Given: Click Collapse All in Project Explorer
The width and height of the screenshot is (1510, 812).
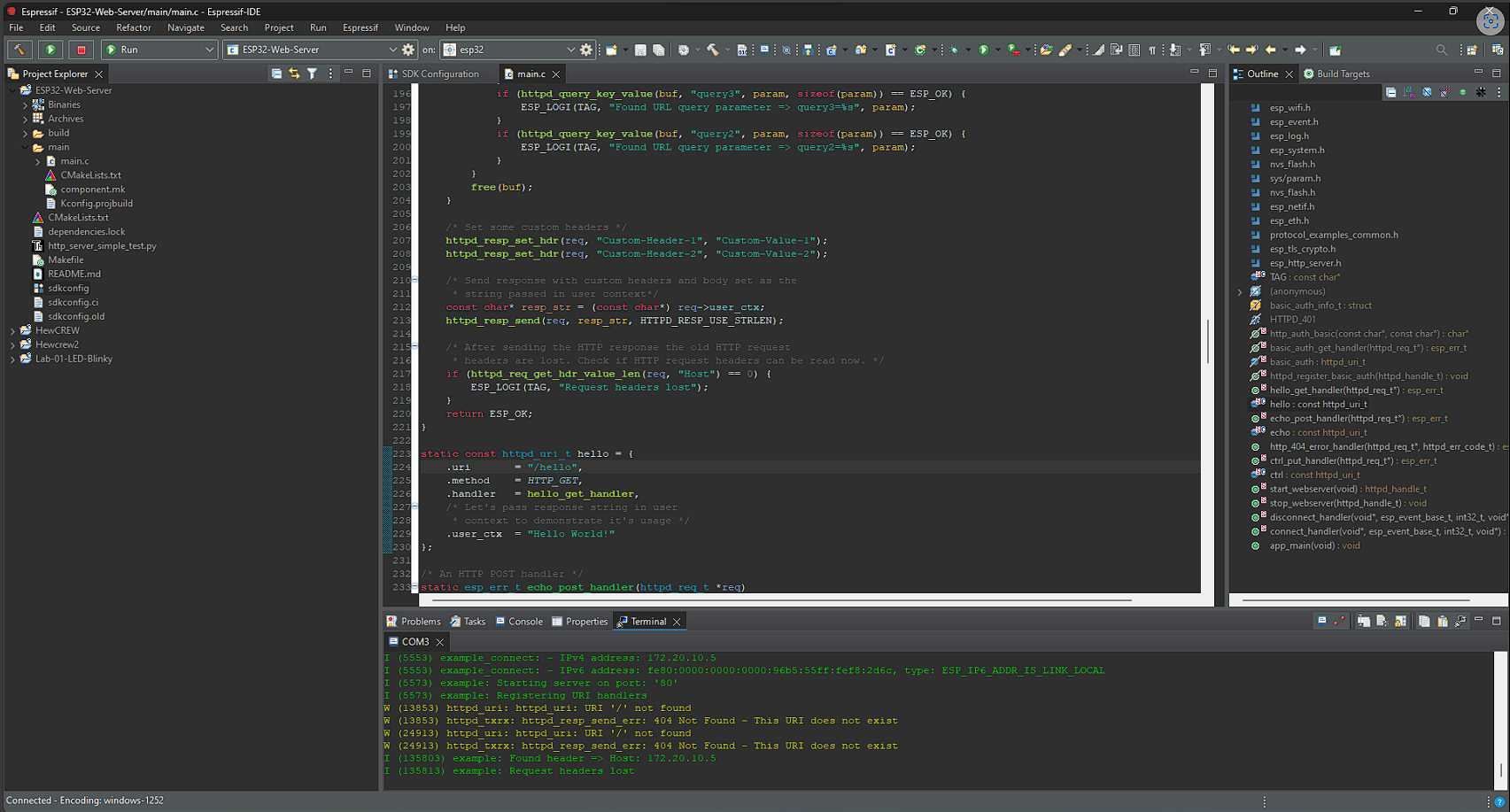Looking at the screenshot, I should 276,73.
